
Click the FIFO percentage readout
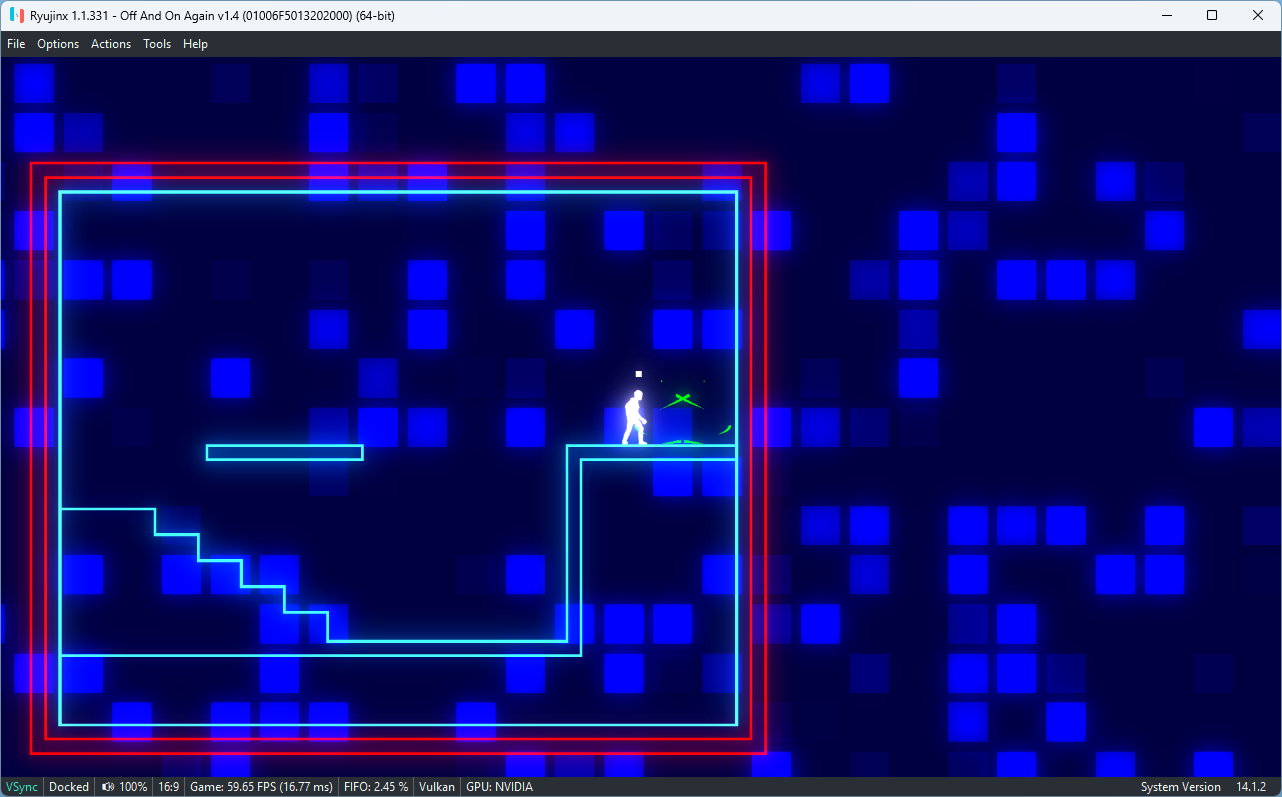click(x=376, y=787)
